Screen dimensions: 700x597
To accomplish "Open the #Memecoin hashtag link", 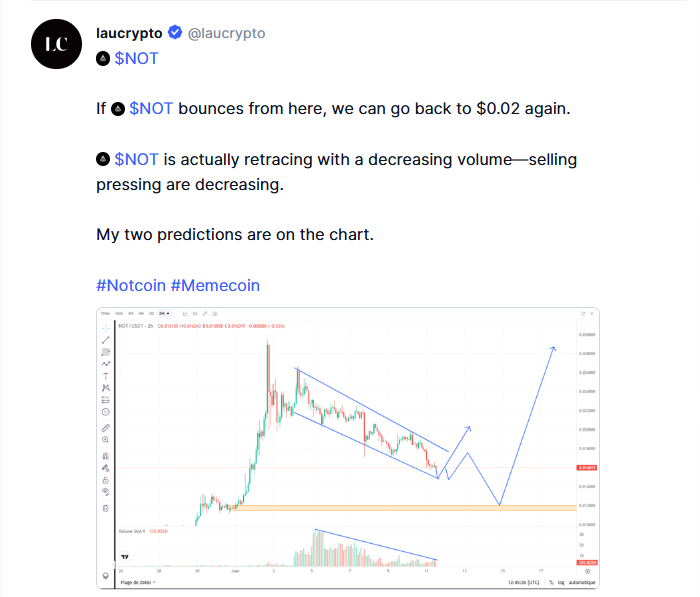I will (215, 285).
